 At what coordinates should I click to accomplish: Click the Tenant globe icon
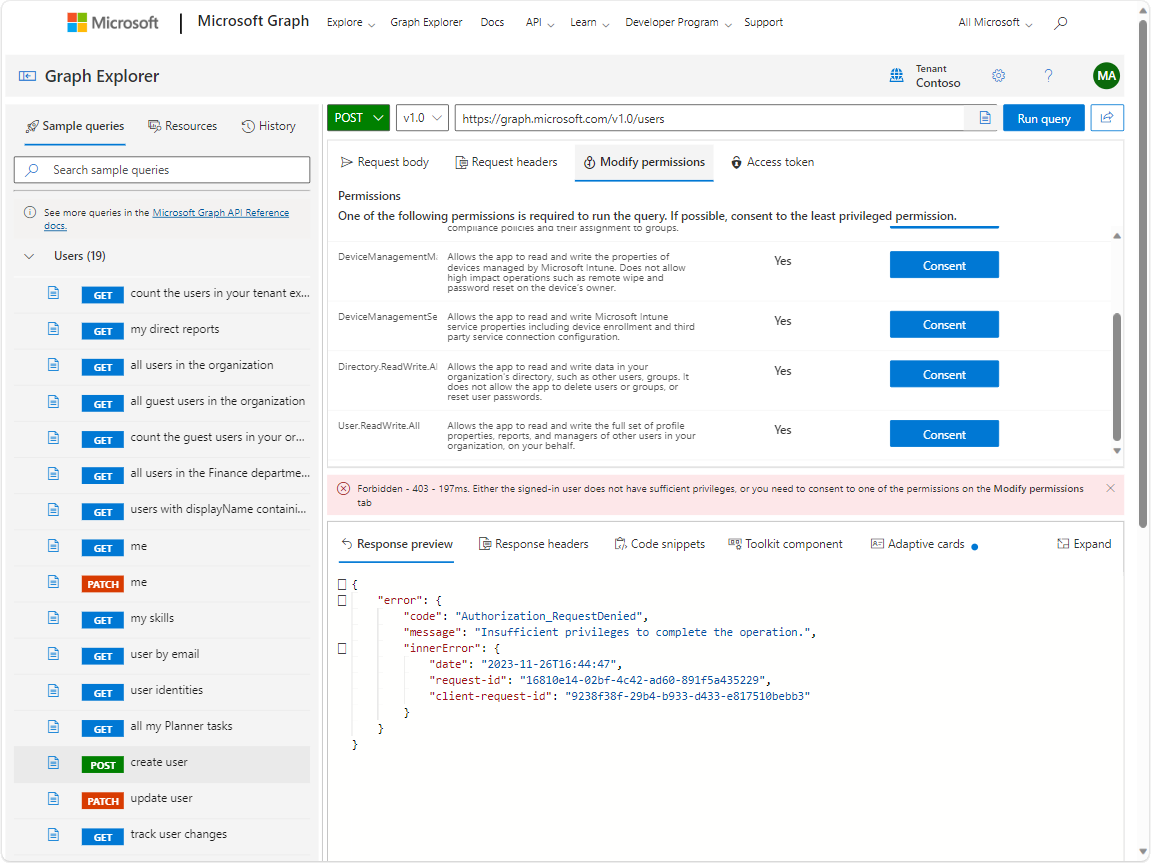[x=896, y=76]
